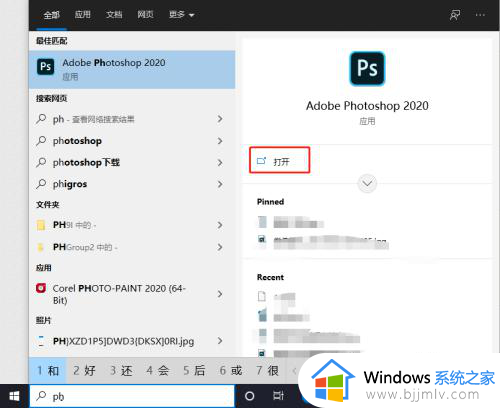Screen dimensions: 500x408
Task: Open Task View on the taskbar
Action: tap(278, 396)
